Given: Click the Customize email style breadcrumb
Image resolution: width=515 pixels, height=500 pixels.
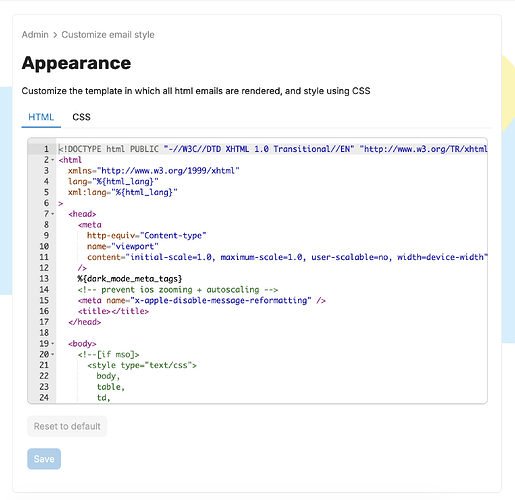Looking at the screenshot, I should pyautogui.click(x=108, y=35).
